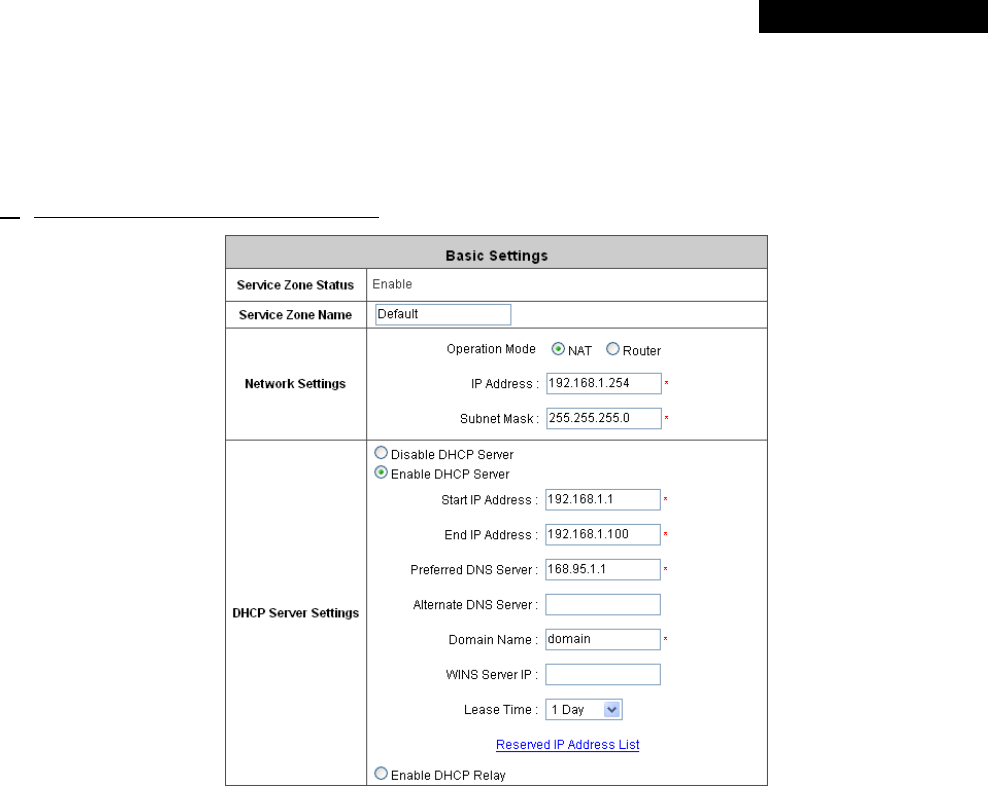Click the Lease Time label

tap(501, 710)
